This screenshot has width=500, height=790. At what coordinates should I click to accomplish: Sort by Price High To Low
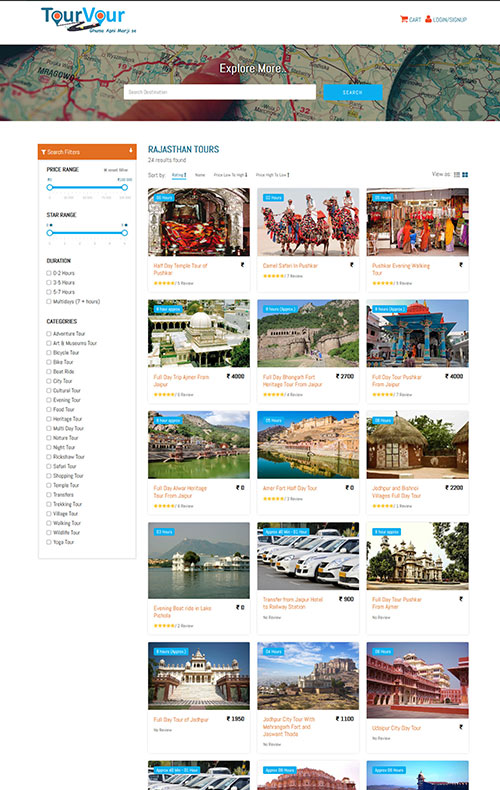(273, 175)
